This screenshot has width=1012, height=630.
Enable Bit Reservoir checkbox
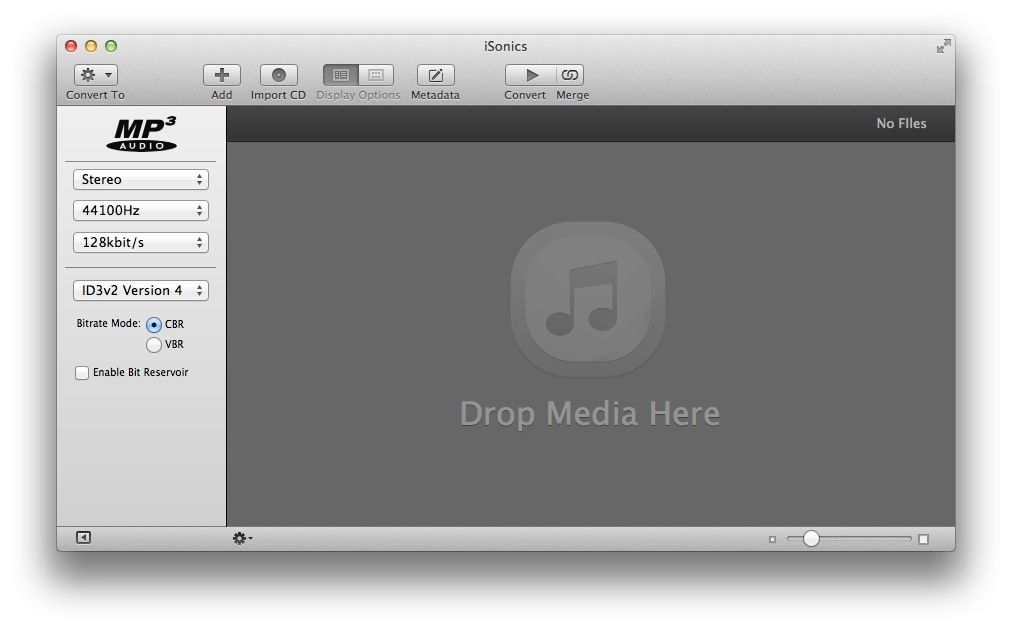pos(82,373)
